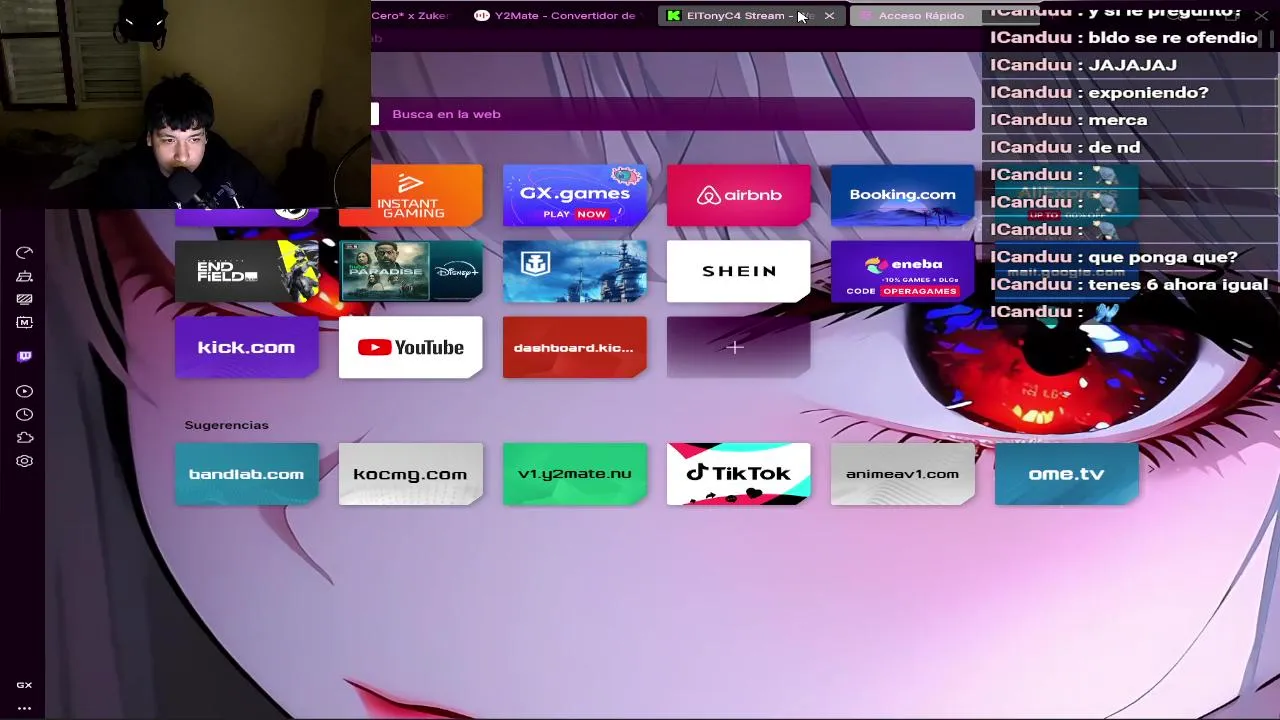Open kick.com speed dial tile
The height and width of the screenshot is (720, 1280).
point(246,347)
